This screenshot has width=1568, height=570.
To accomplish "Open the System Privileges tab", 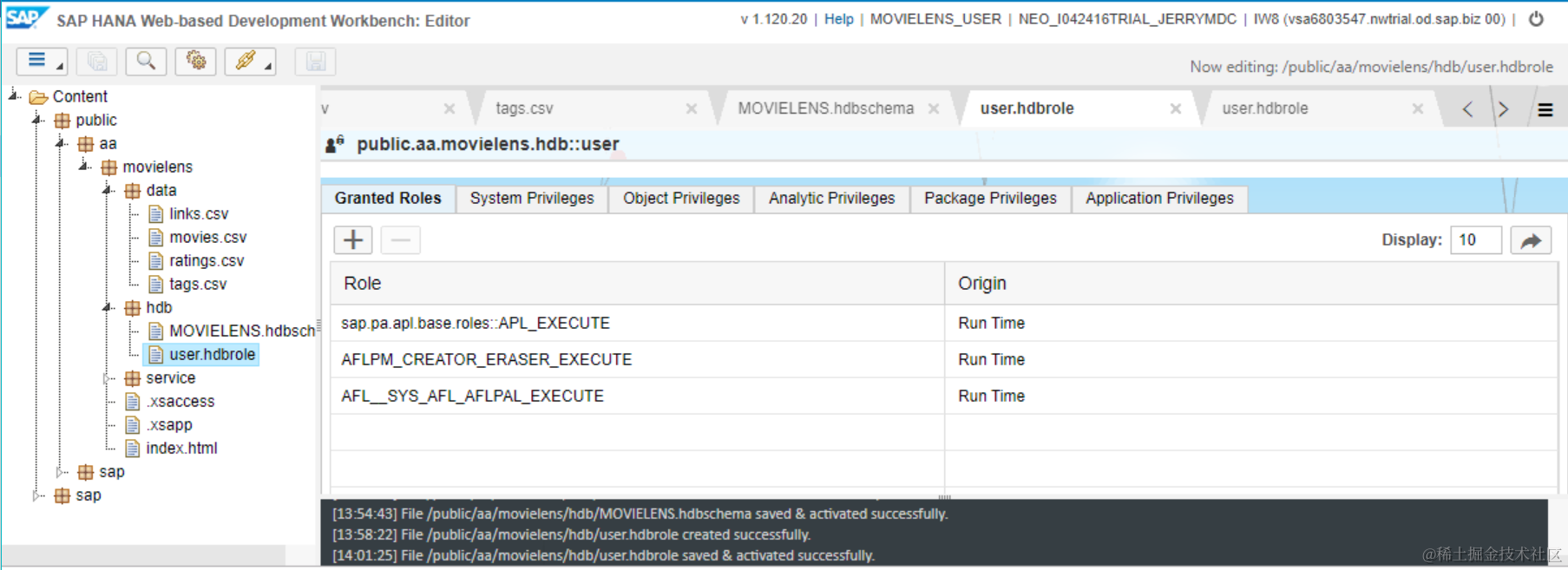I will (532, 199).
